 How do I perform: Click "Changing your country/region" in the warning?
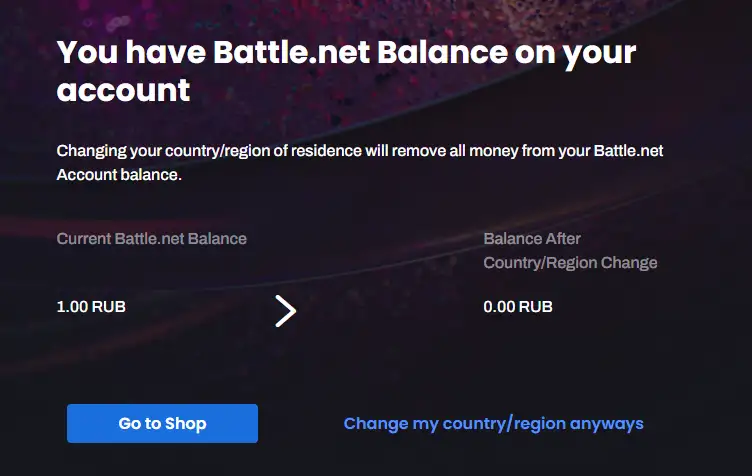(160, 151)
